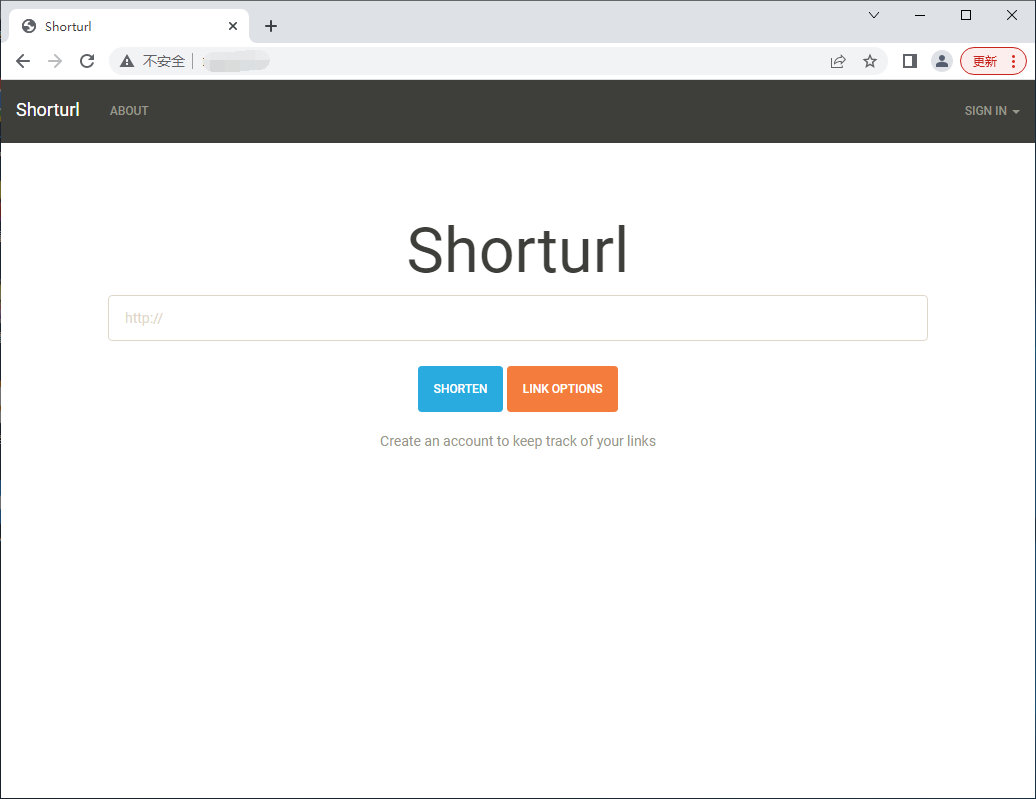Open a new browser tab

(x=271, y=26)
